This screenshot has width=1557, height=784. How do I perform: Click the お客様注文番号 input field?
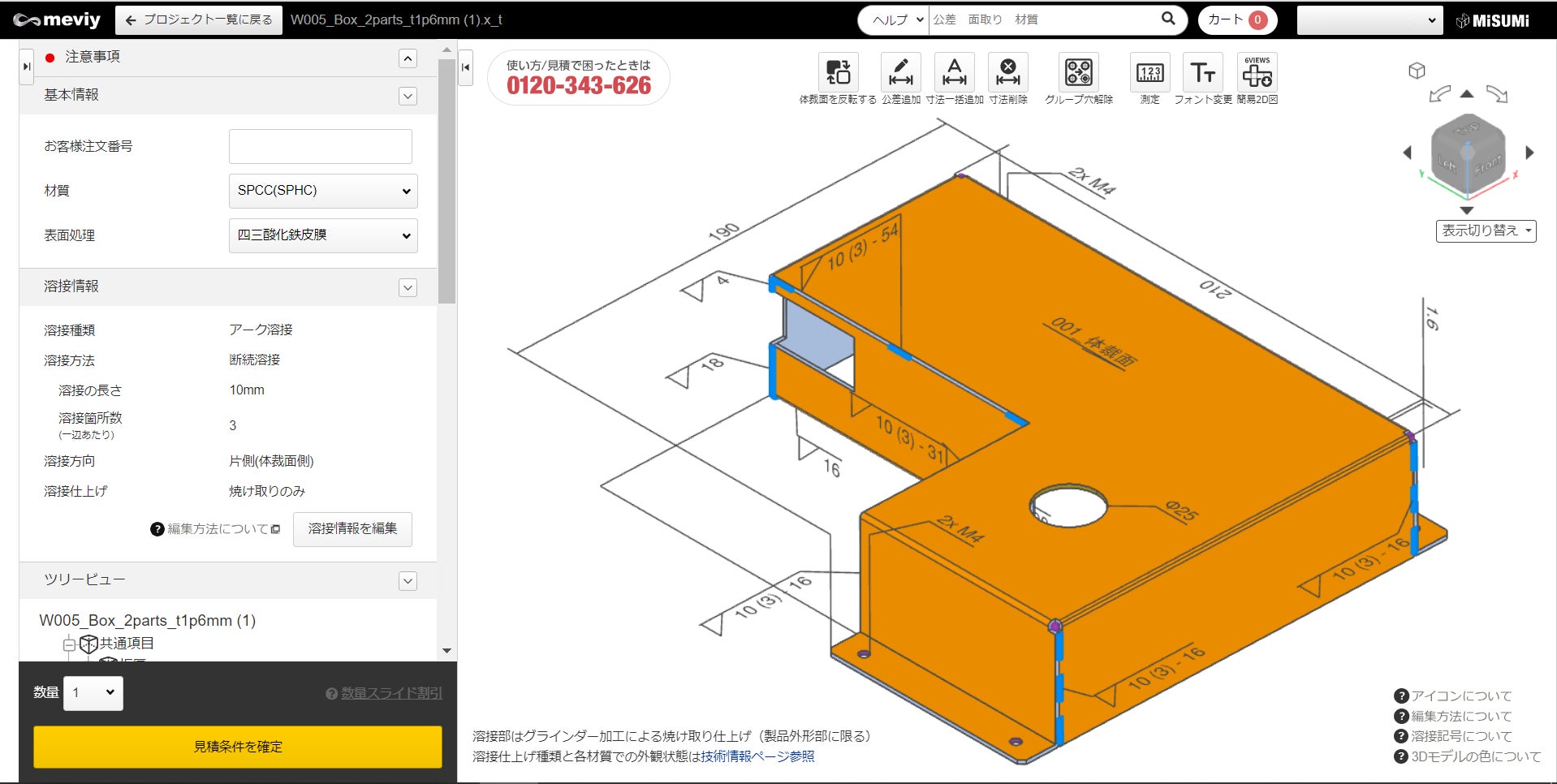coord(320,147)
